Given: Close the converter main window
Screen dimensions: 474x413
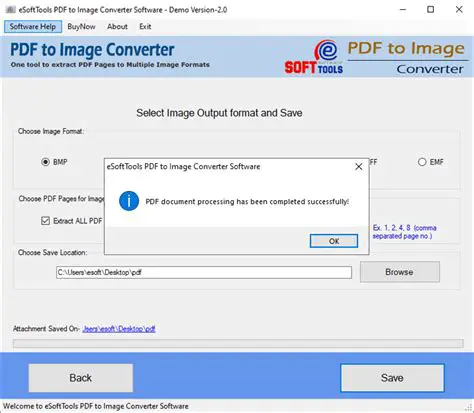Looking at the screenshot, I should click(459, 10).
